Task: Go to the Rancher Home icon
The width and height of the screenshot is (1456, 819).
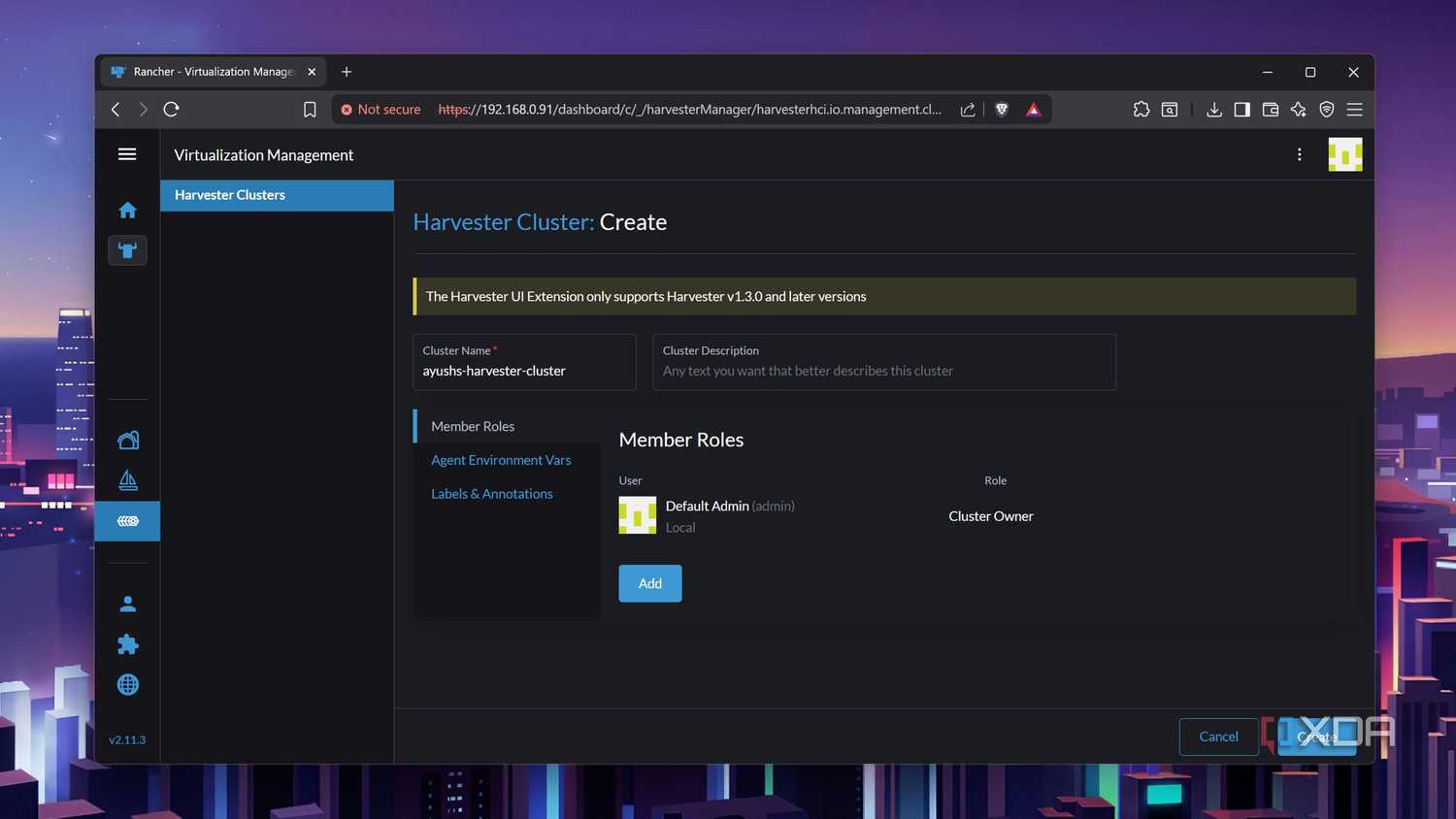Action: point(127,210)
